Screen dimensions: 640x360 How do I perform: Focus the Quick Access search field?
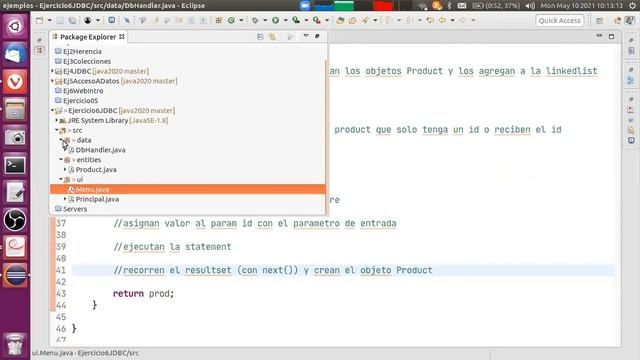click(x=559, y=20)
